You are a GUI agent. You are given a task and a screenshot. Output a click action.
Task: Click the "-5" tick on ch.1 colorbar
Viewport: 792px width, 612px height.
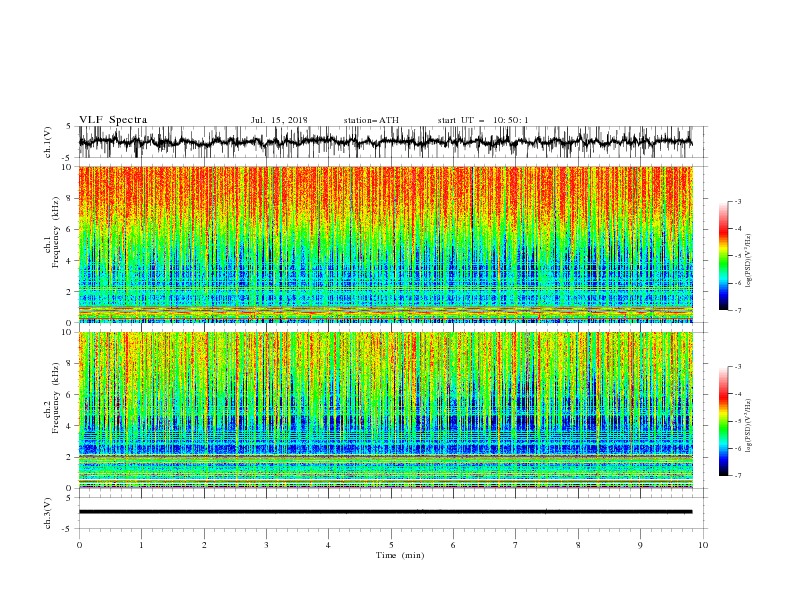[738, 256]
